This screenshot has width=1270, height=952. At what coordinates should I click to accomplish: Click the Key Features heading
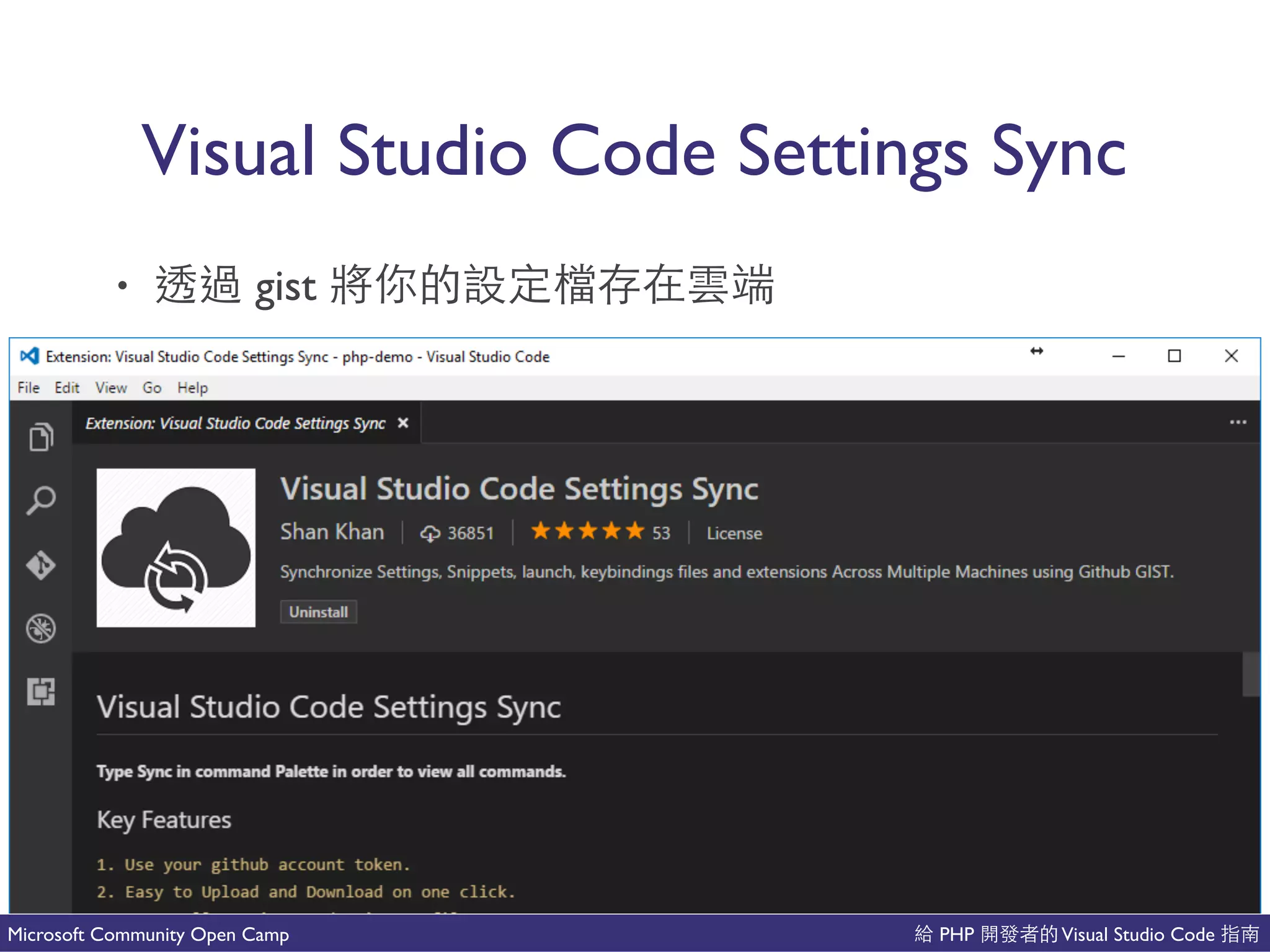click(164, 820)
